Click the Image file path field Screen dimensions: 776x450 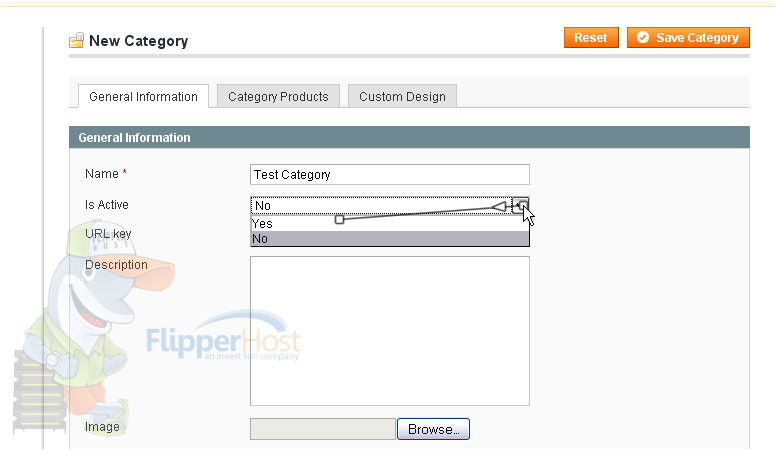(323, 429)
